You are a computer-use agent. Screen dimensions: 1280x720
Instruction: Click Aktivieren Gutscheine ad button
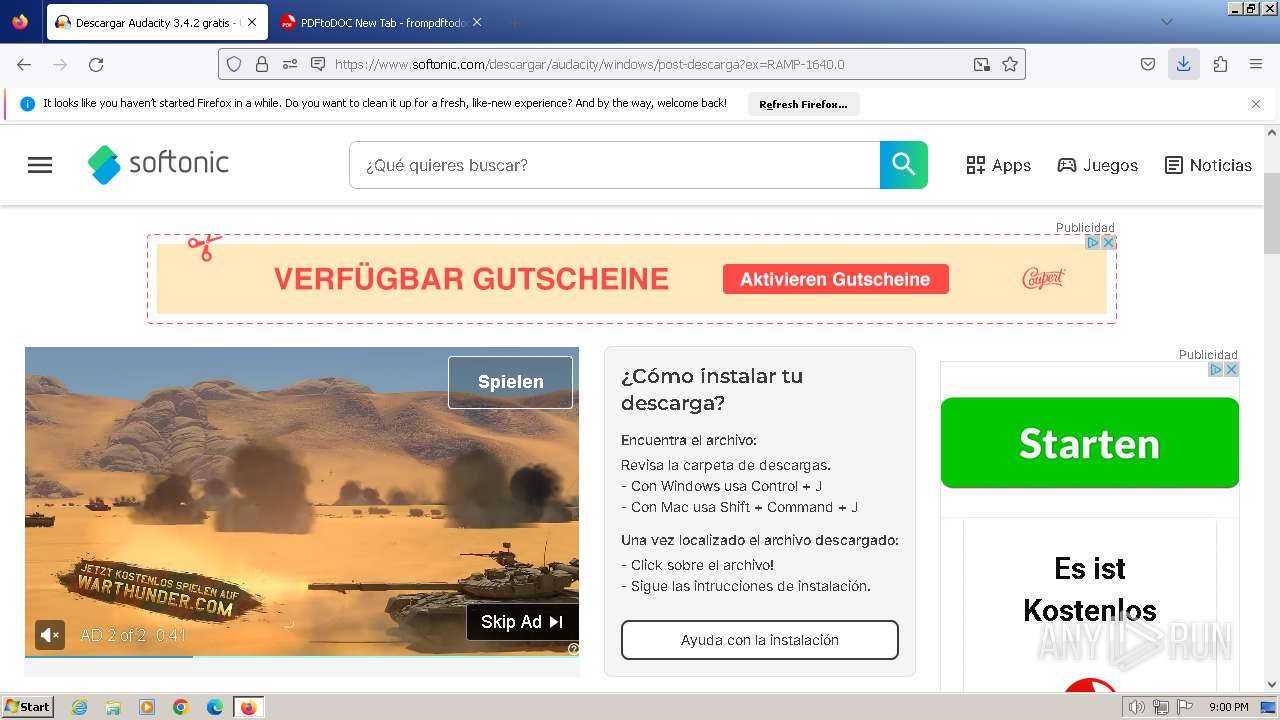(835, 279)
